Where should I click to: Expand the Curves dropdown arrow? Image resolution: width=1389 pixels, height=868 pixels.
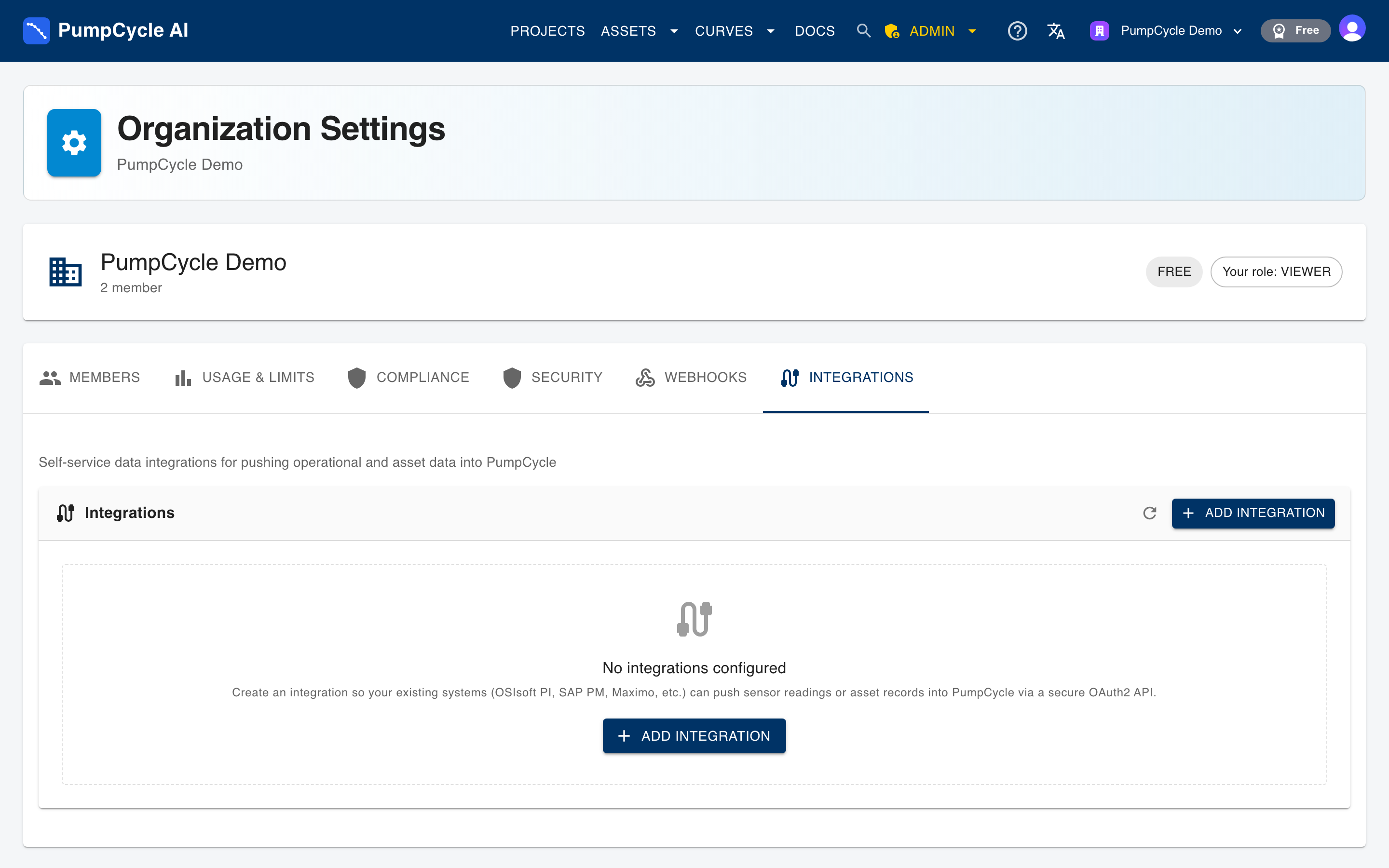(770, 31)
